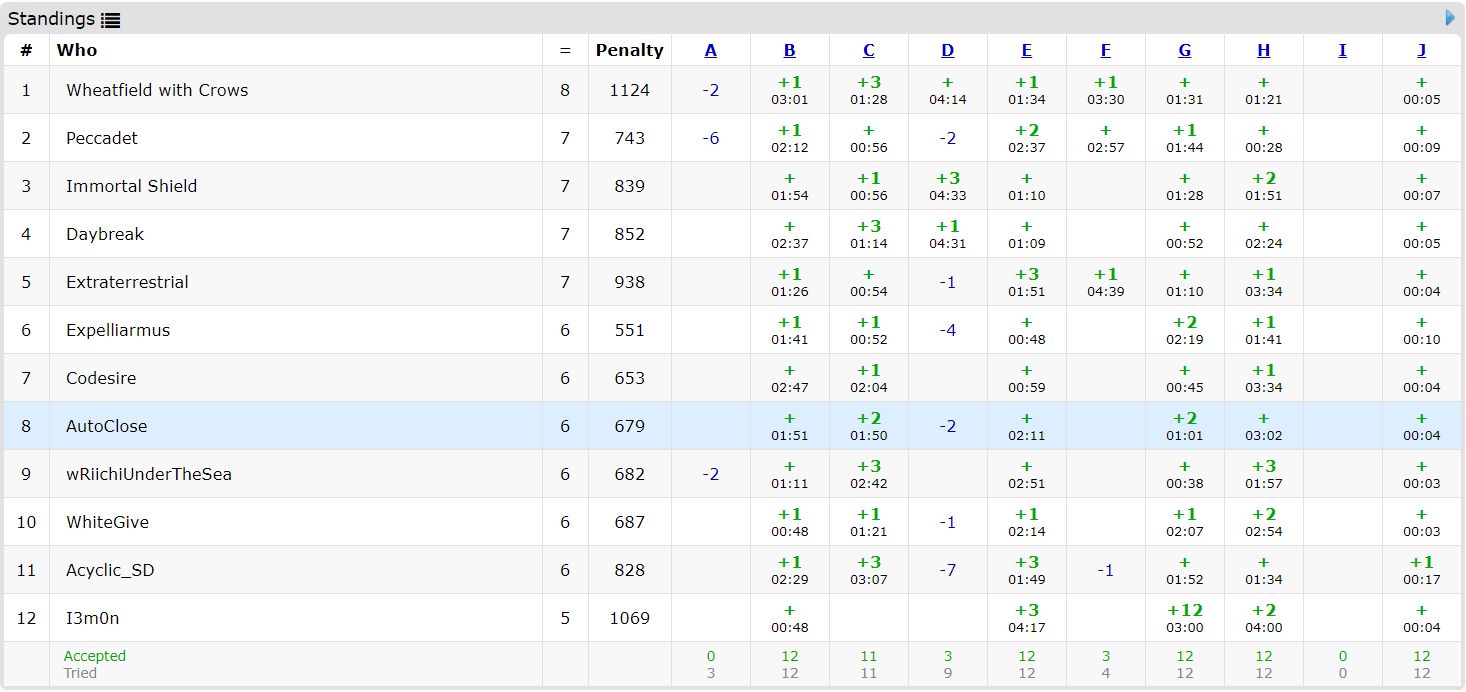Expand the blue arrow at top right
The image size is (1466, 692).
click(x=1450, y=18)
